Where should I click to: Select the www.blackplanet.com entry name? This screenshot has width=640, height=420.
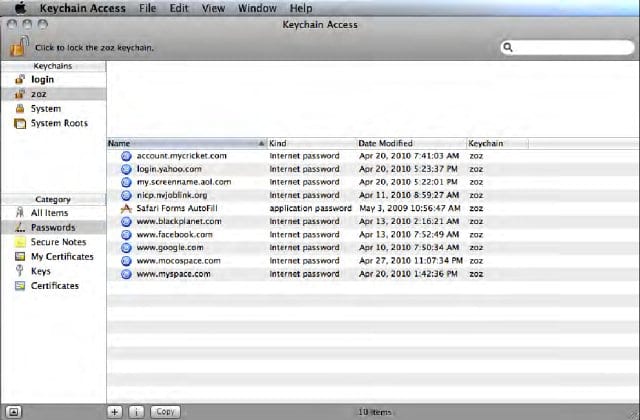pyautogui.click(x=179, y=222)
